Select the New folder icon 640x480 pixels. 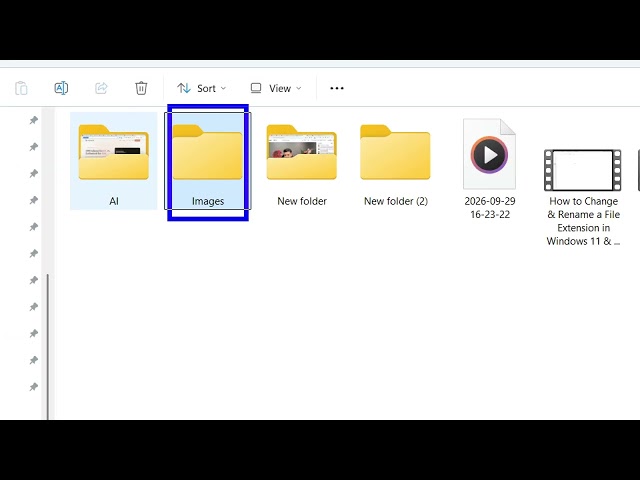pyautogui.click(x=302, y=153)
